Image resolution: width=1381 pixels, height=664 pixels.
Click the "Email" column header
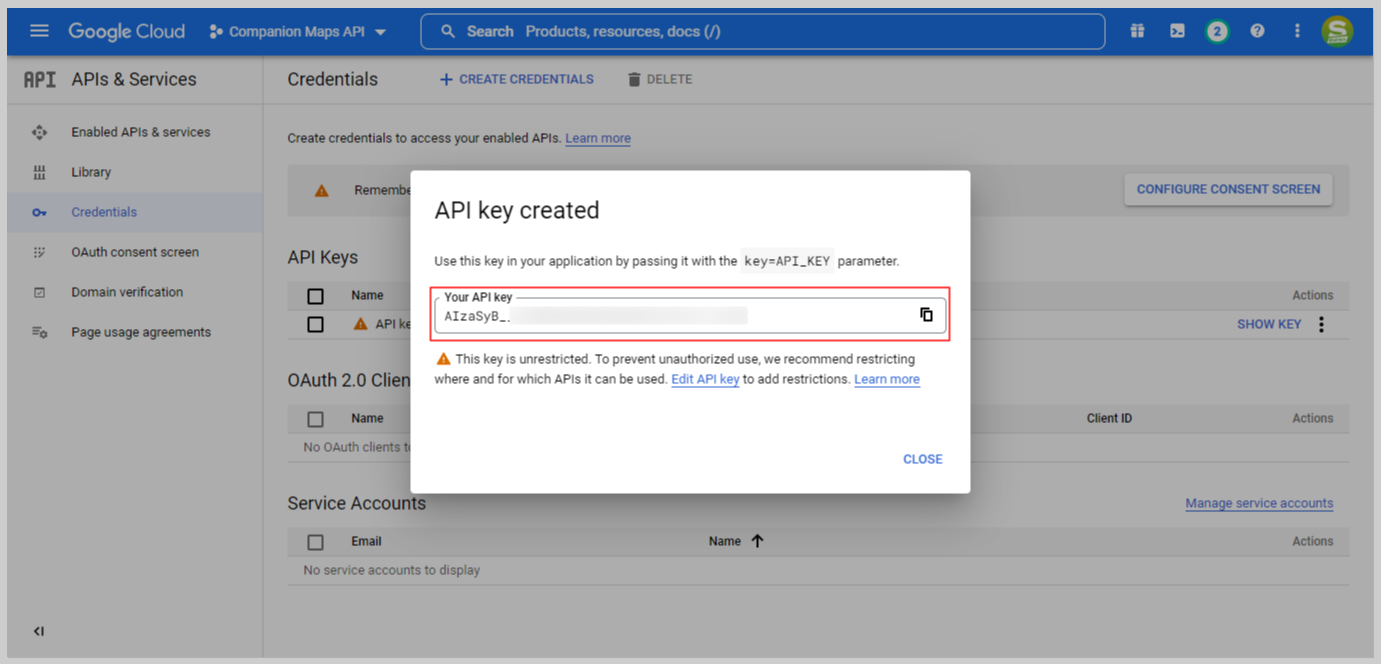(x=366, y=541)
